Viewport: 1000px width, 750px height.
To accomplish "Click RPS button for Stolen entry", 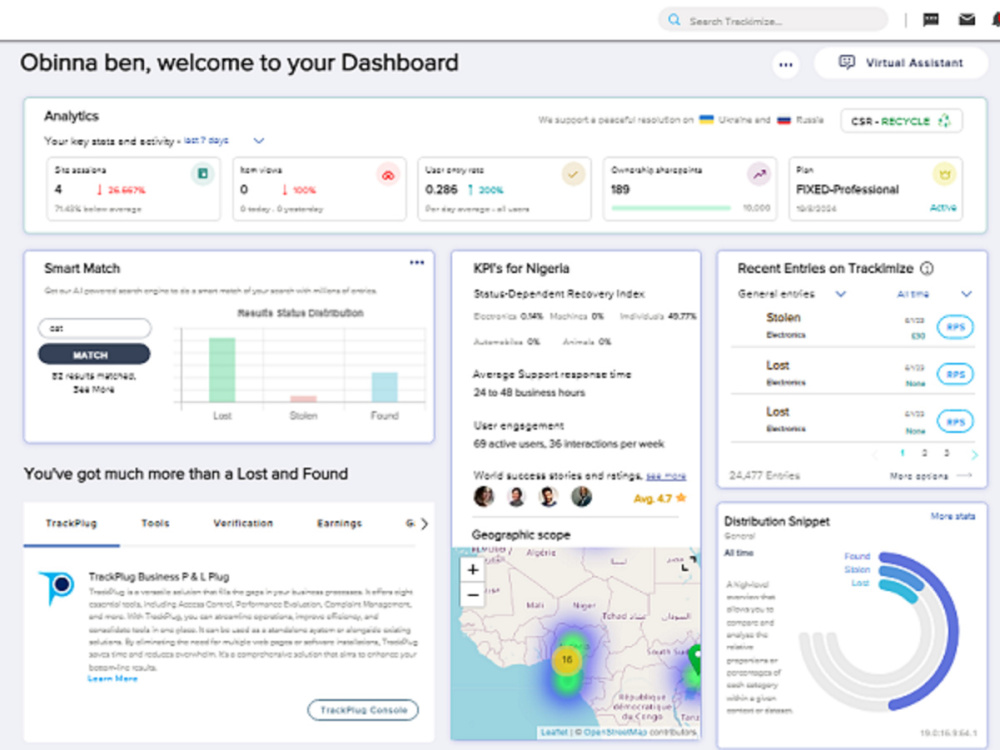I will tap(955, 327).
